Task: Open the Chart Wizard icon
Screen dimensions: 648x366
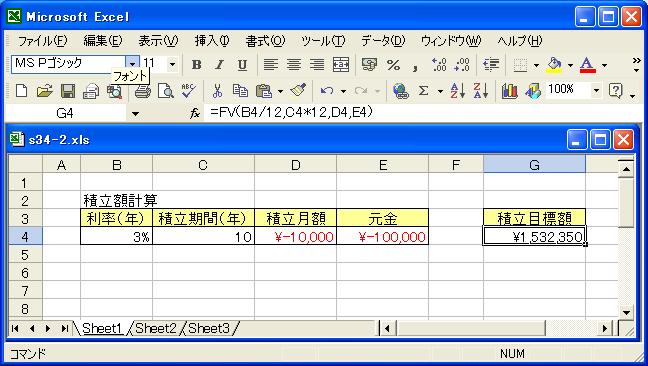Action: click(510, 90)
